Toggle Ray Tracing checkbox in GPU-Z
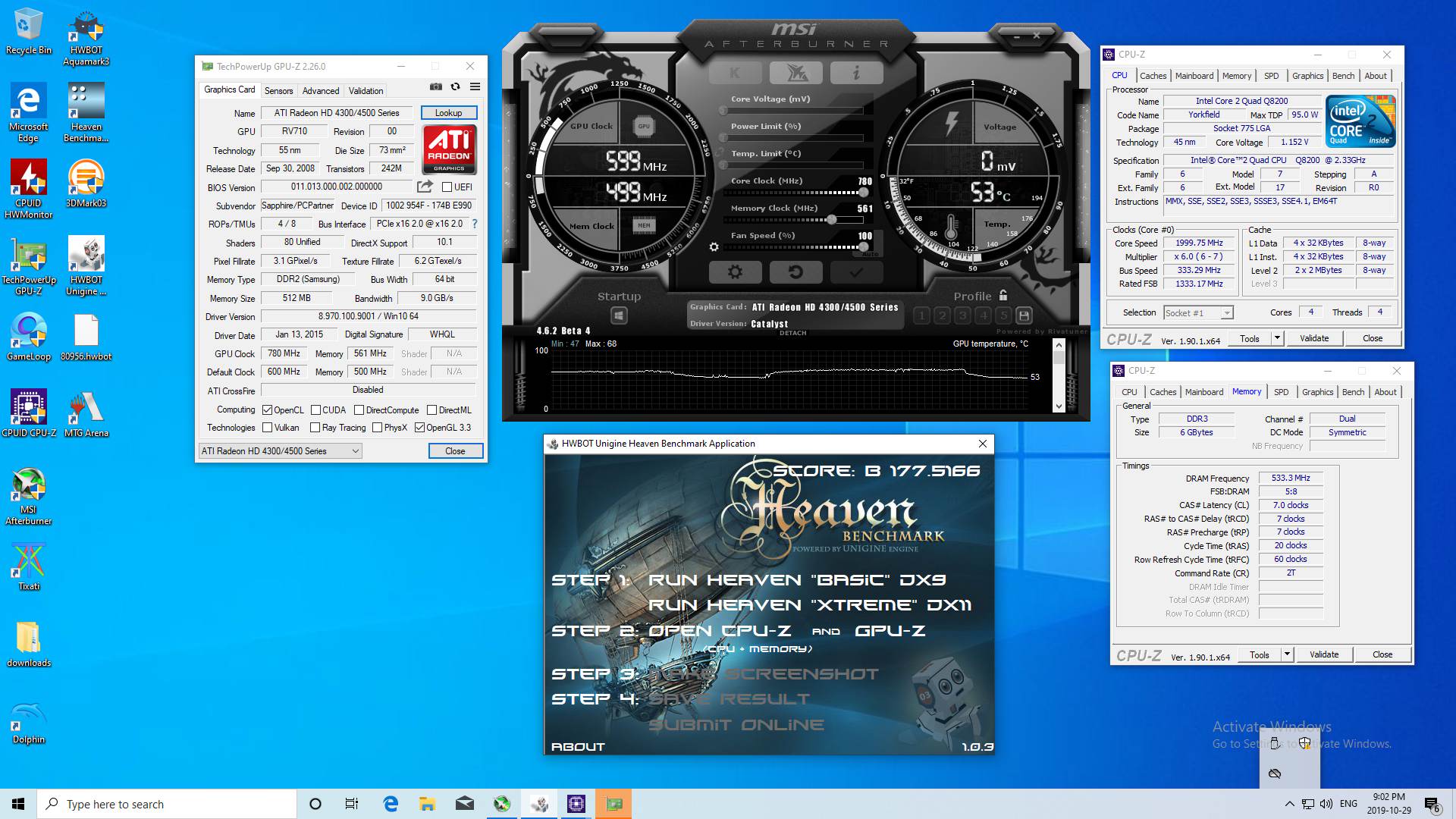This screenshot has width=1456, height=819. coord(315,428)
